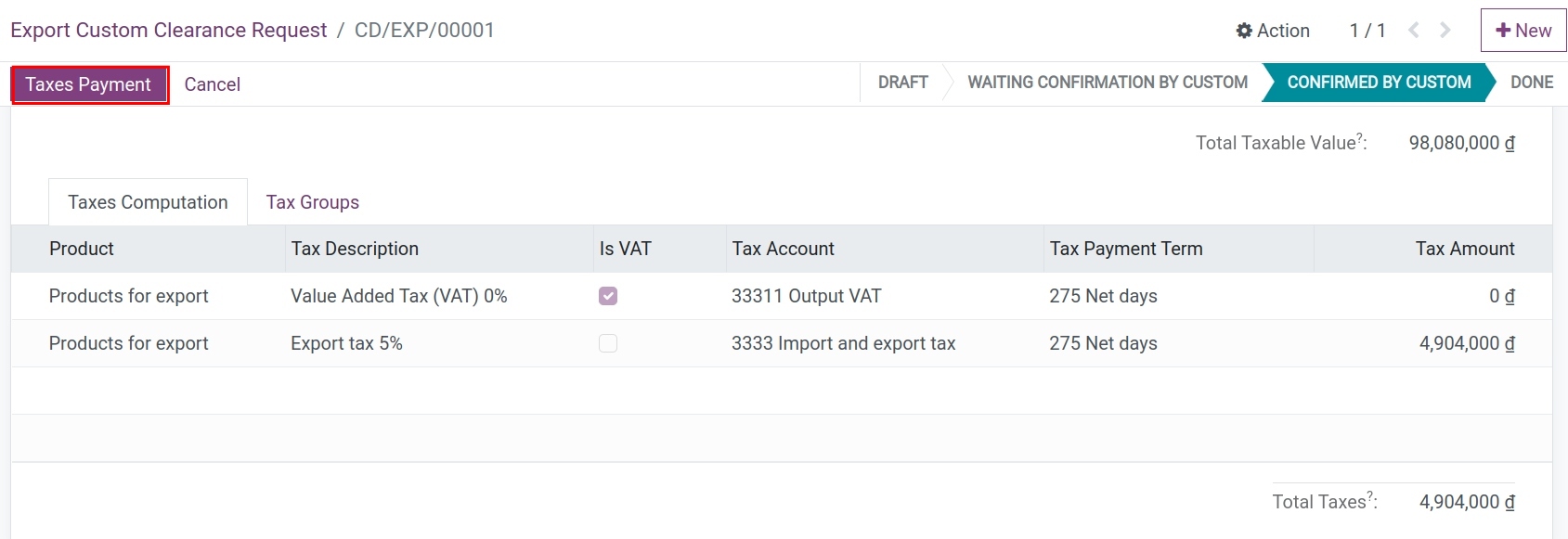Click 275 Net days in VAT row
1568x539 pixels.
(1103, 296)
